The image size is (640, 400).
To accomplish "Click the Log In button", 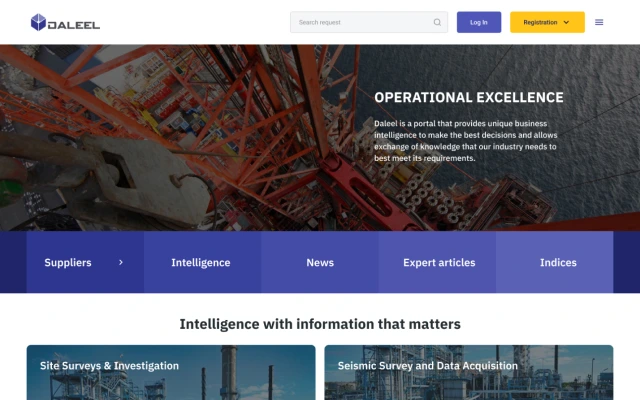I will (x=479, y=22).
